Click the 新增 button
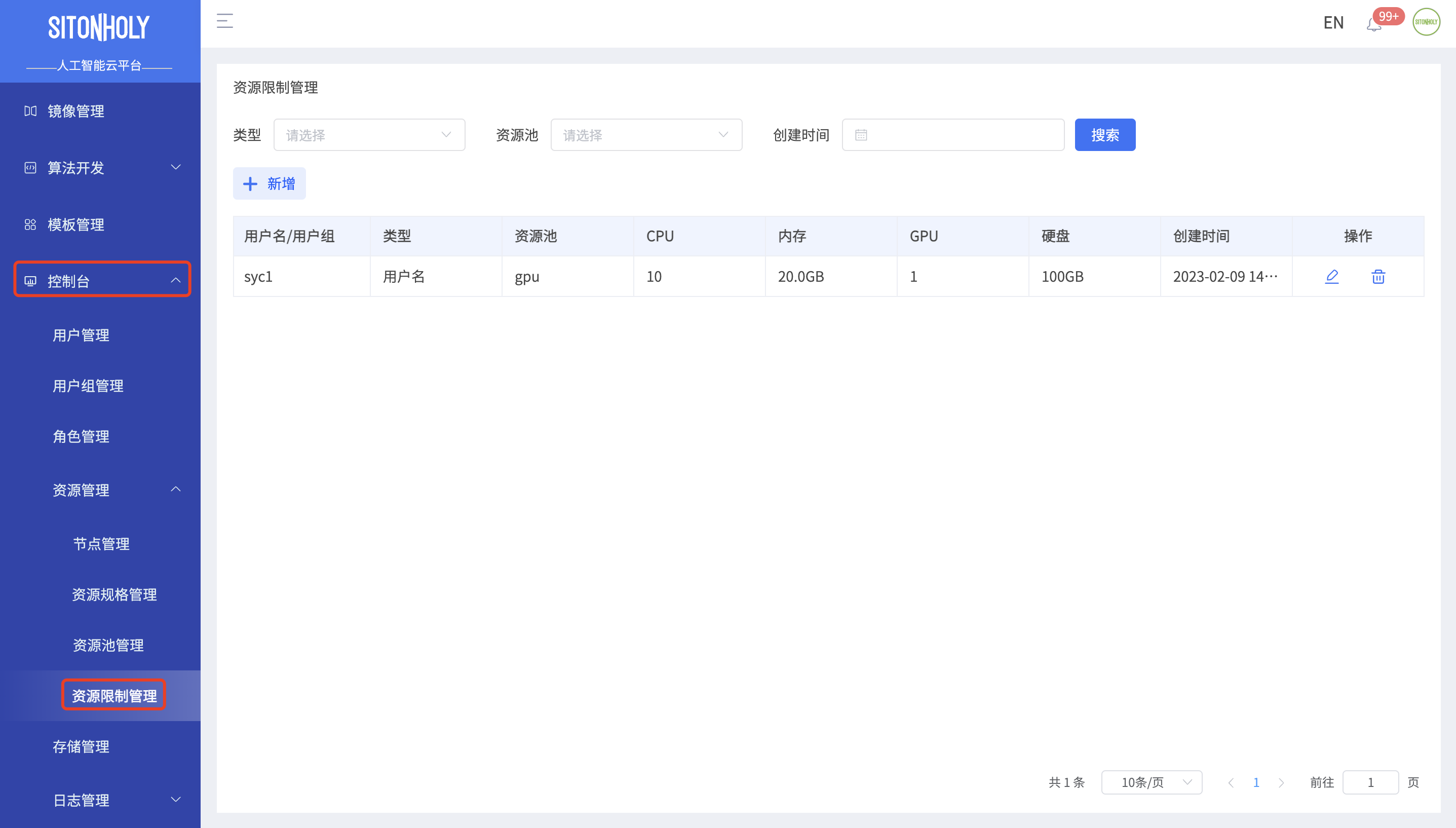1456x828 pixels. 269,183
